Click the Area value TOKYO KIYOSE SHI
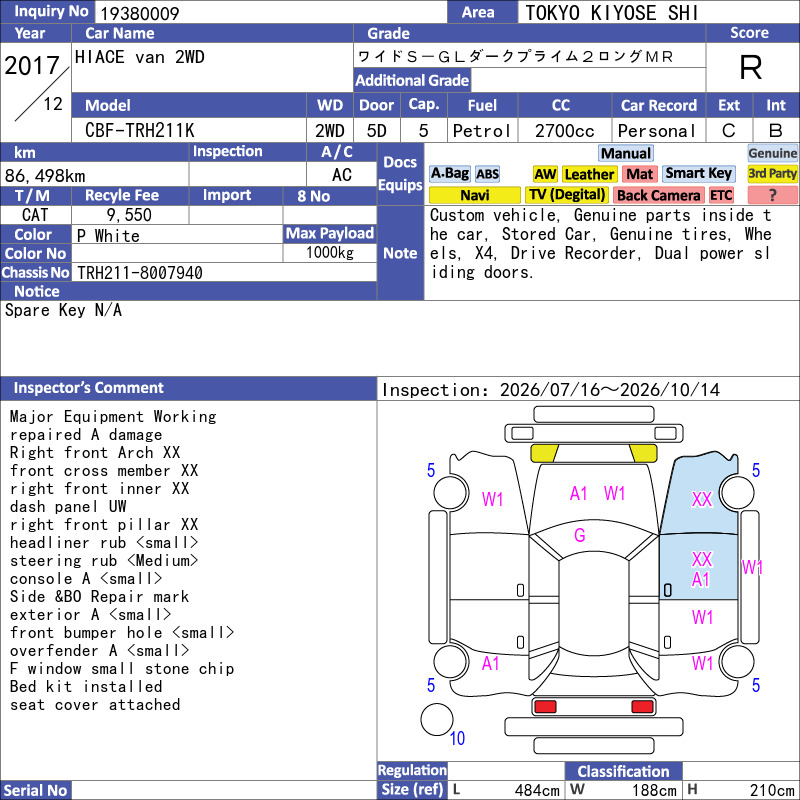800x800 pixels. point(611,13)
